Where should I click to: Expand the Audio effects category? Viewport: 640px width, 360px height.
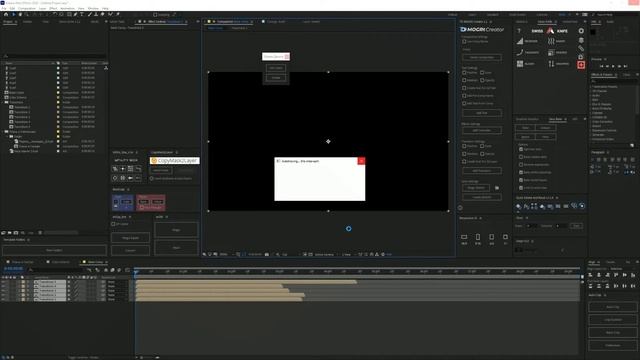[x=591, y=96]
